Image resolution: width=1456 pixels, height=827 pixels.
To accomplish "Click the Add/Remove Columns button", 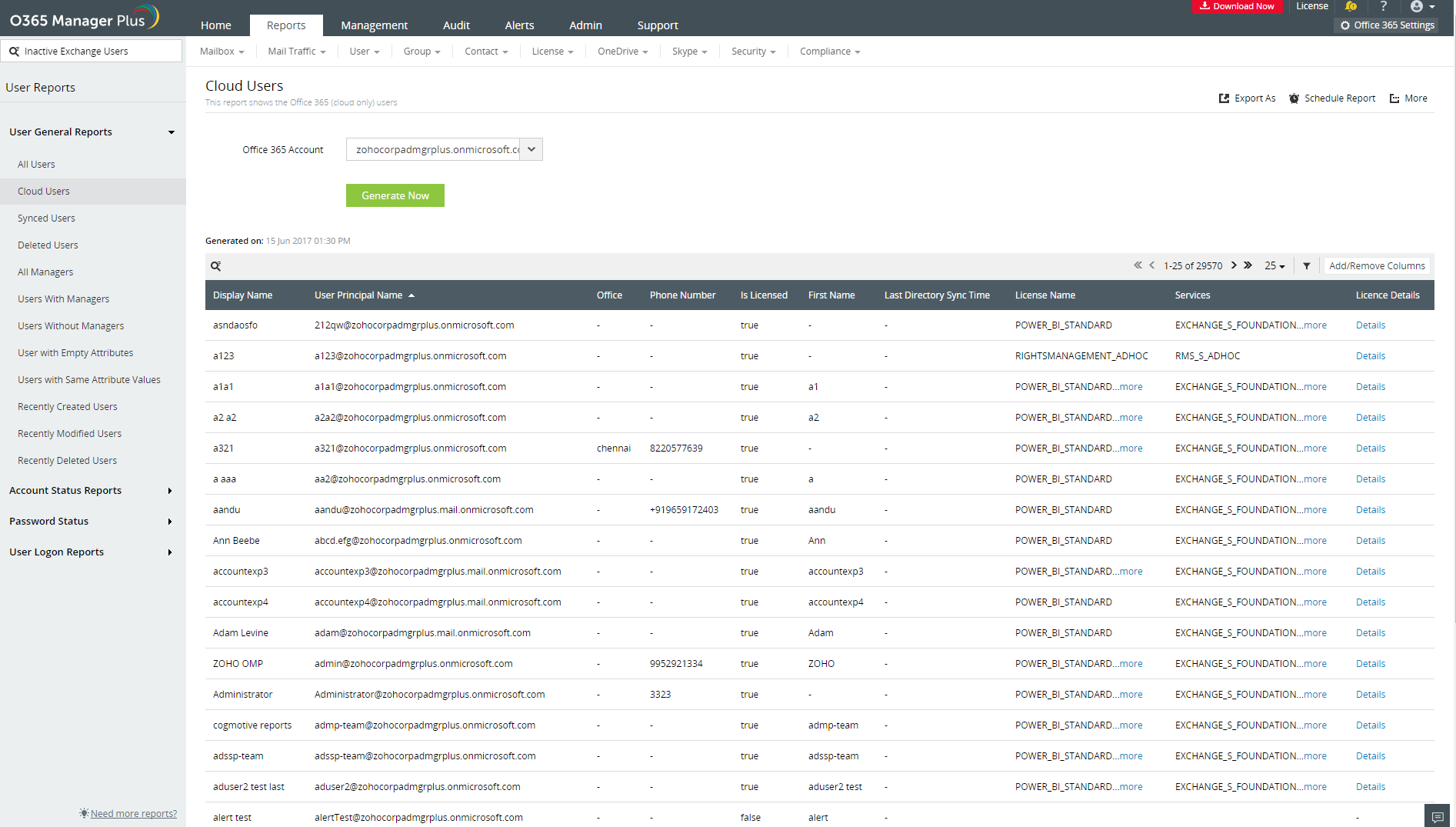I will click(1377, 266).
